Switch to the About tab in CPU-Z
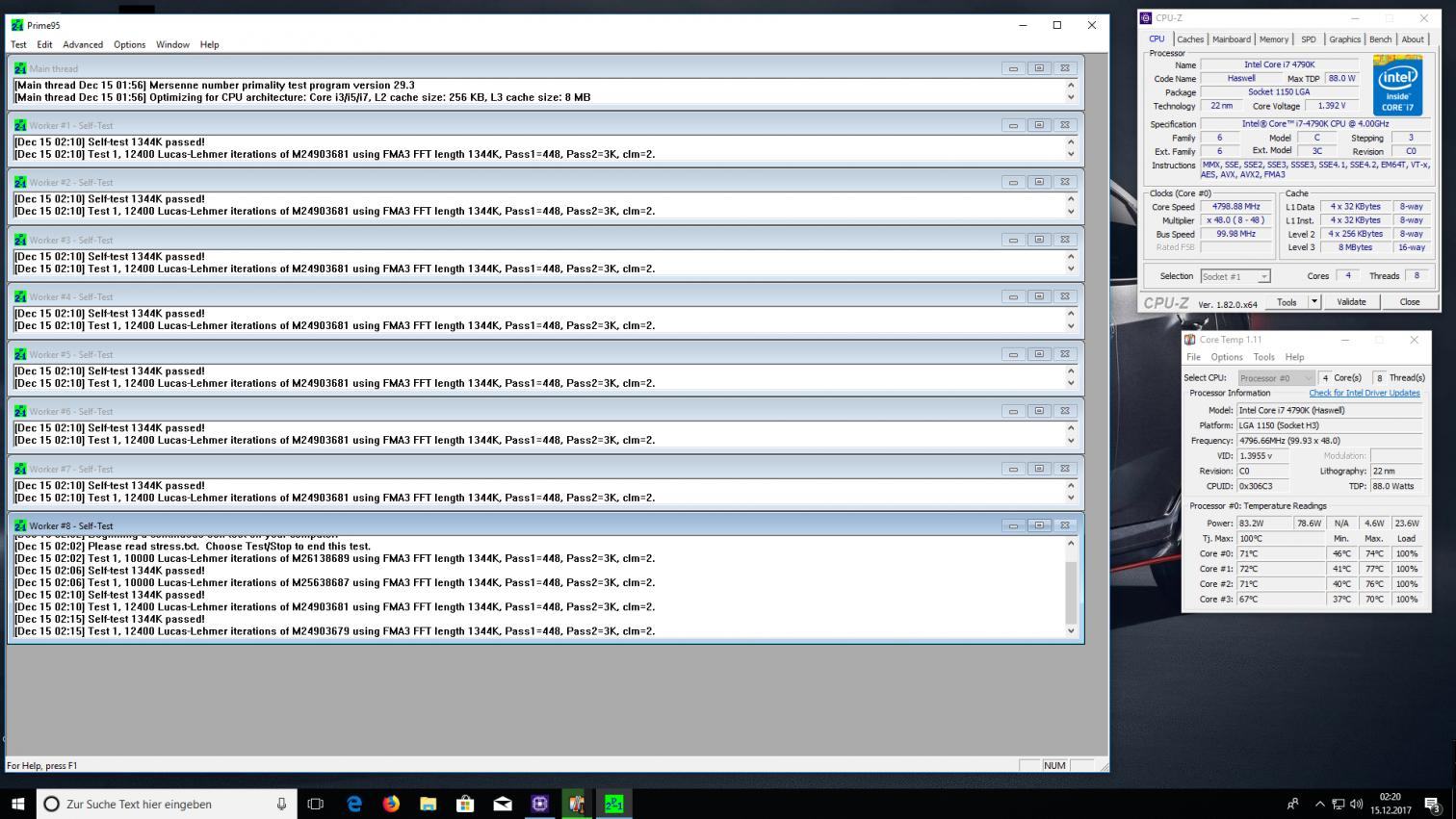This screenshot has height=819, width=1456. coord(1412,39)
